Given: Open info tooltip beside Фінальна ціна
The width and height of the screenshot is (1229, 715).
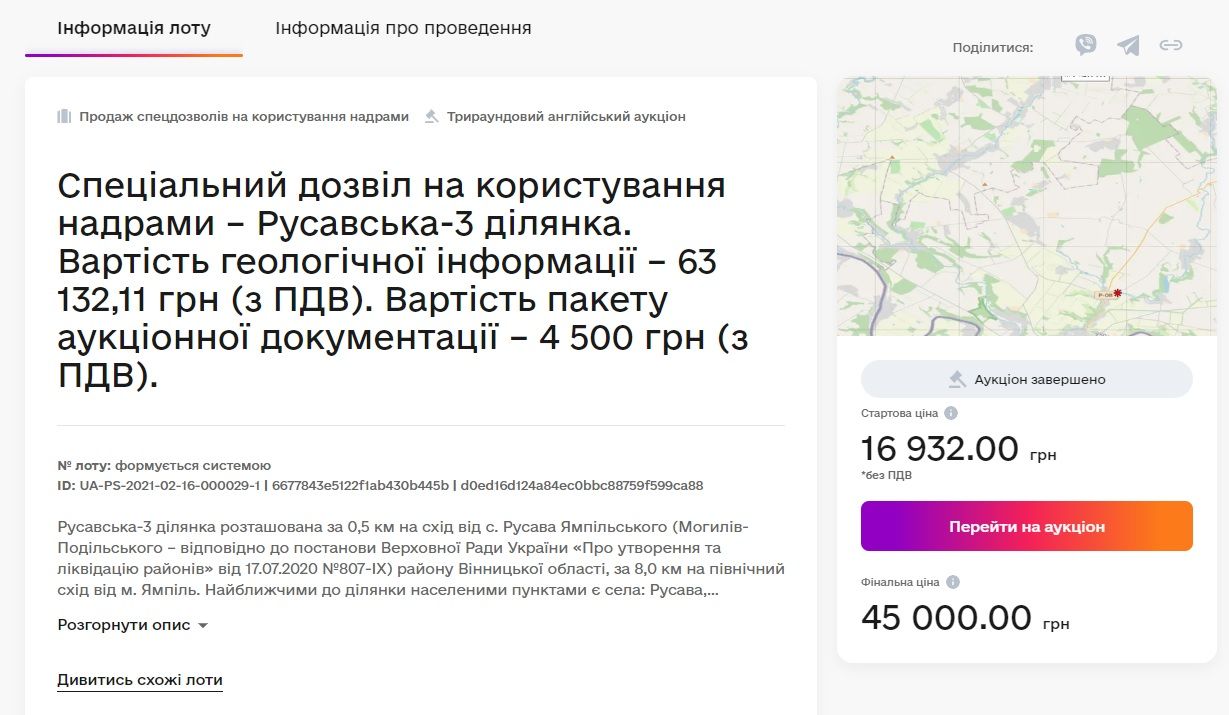Looking at the screenshot, I should [x=951, y=581].
